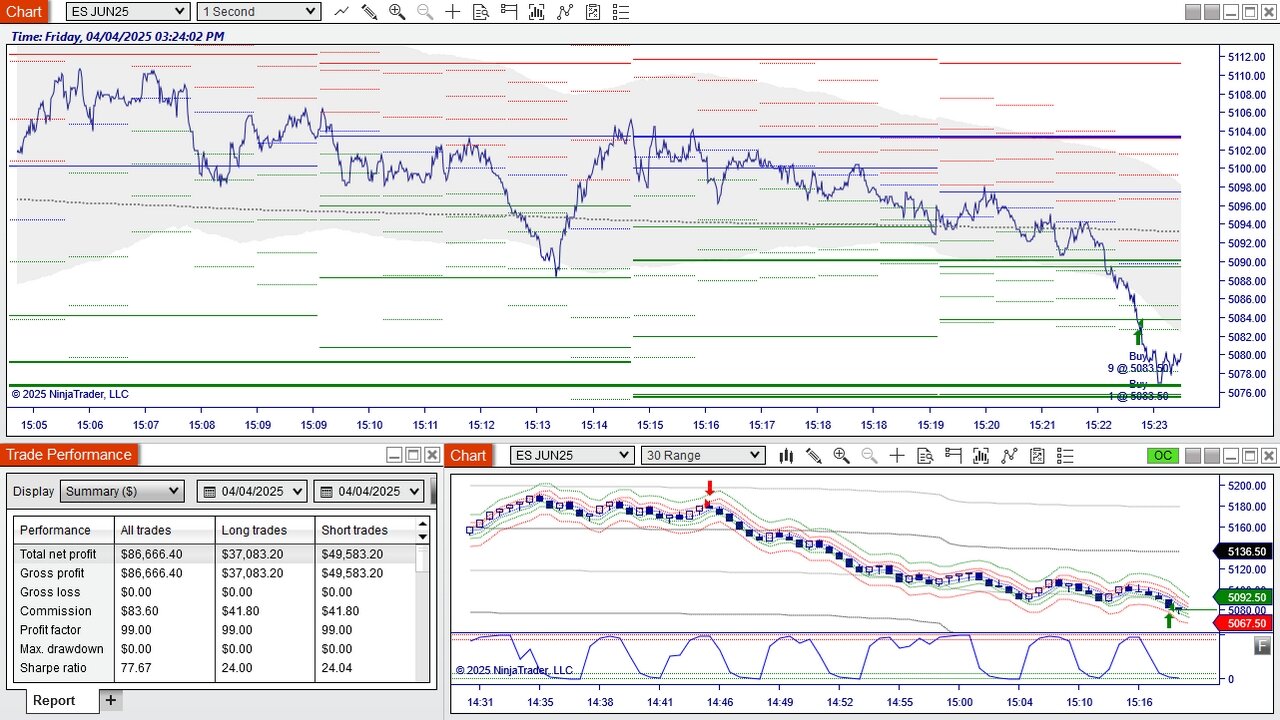Click the F button at the bottom chart corner
The width and height of the screenshot is (1280, 720).
click(1263, 647)
